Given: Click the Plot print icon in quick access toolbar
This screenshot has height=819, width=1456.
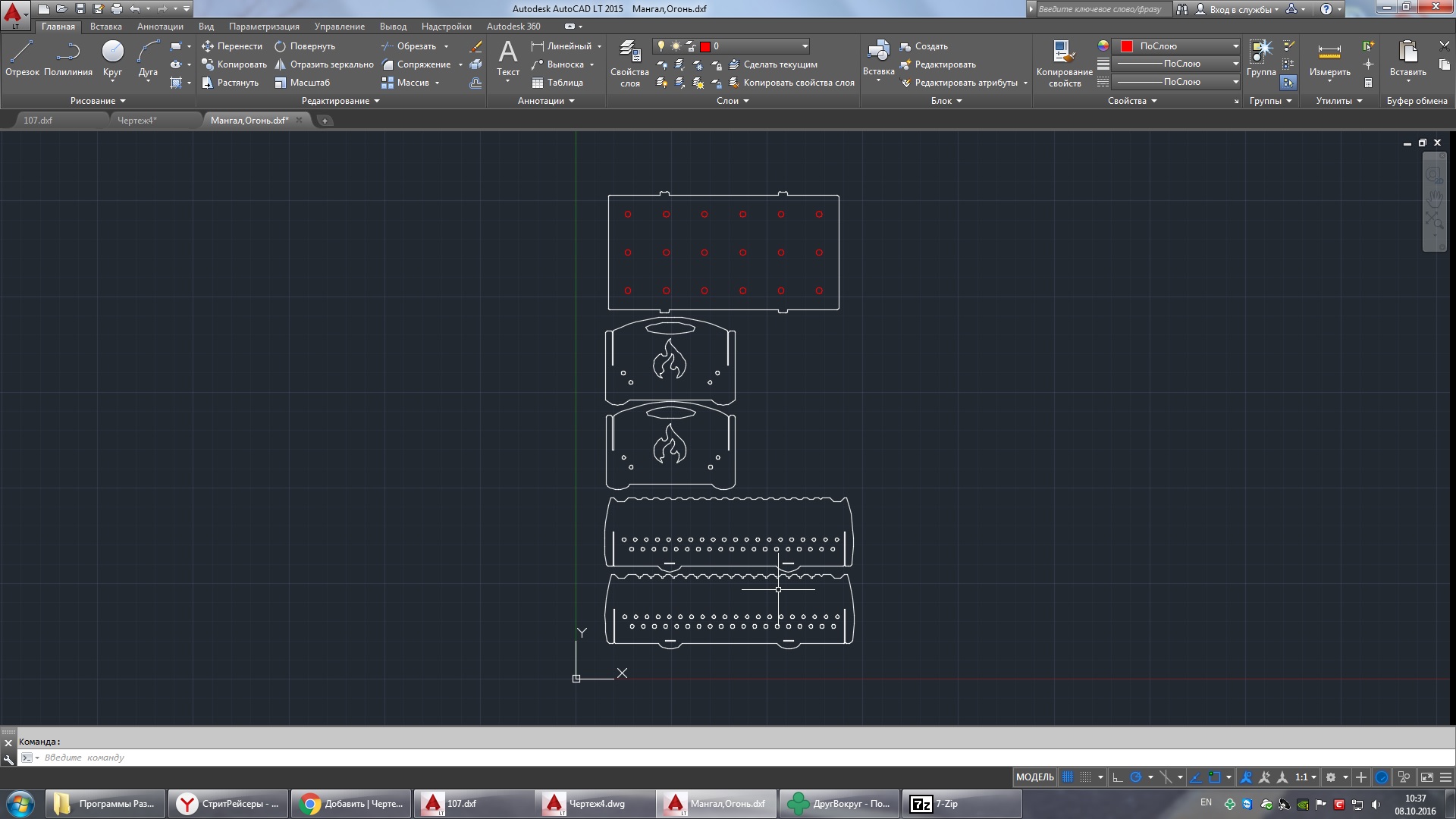Looking at the screenshot, I should 117,9.
